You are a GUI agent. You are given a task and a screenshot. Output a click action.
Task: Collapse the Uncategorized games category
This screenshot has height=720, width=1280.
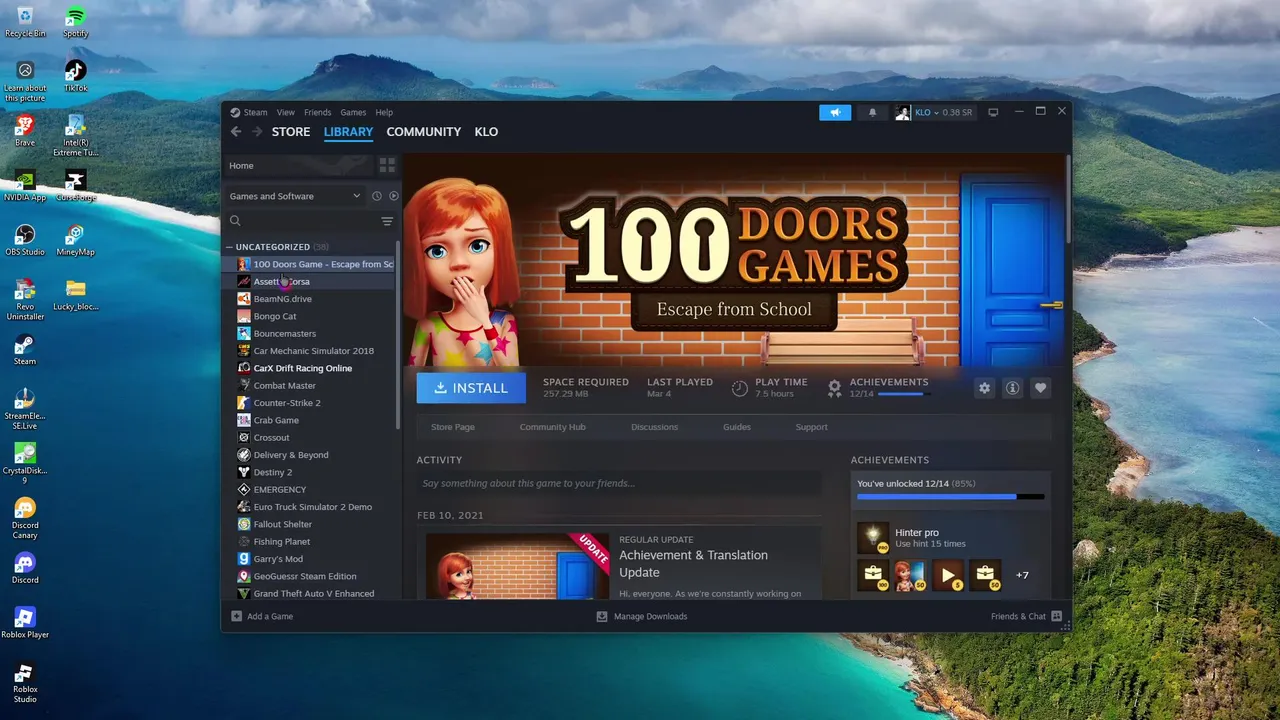point(229,247)
